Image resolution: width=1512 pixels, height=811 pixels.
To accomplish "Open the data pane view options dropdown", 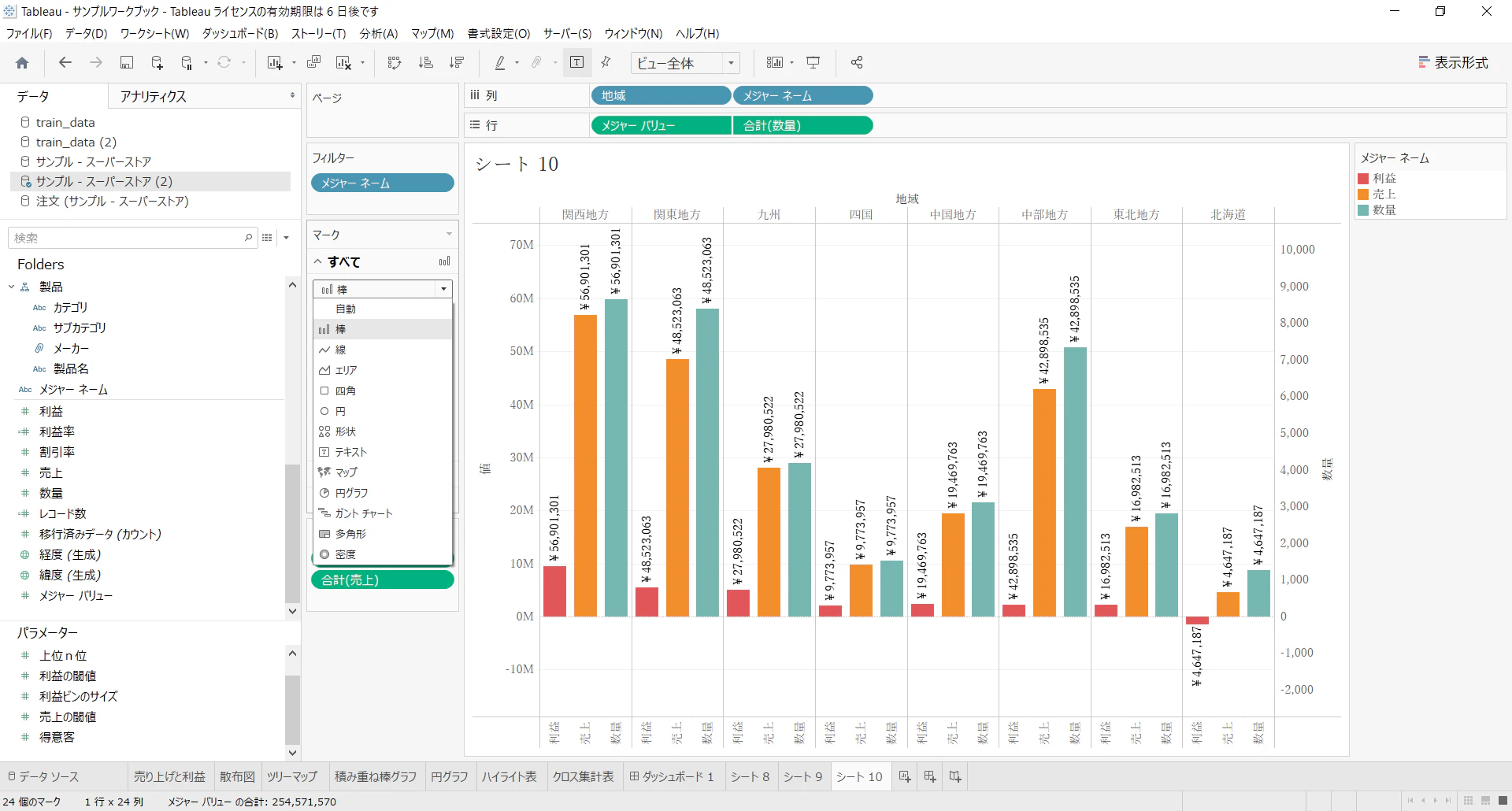I will point(287,238).
